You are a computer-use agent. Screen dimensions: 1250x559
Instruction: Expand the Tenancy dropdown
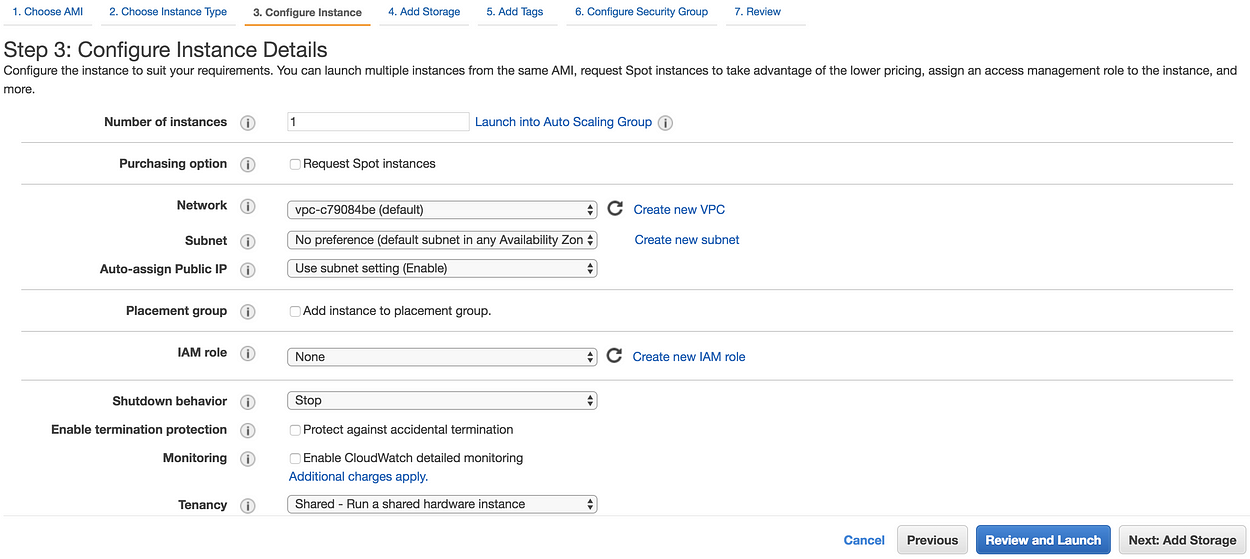pos(442,504)
